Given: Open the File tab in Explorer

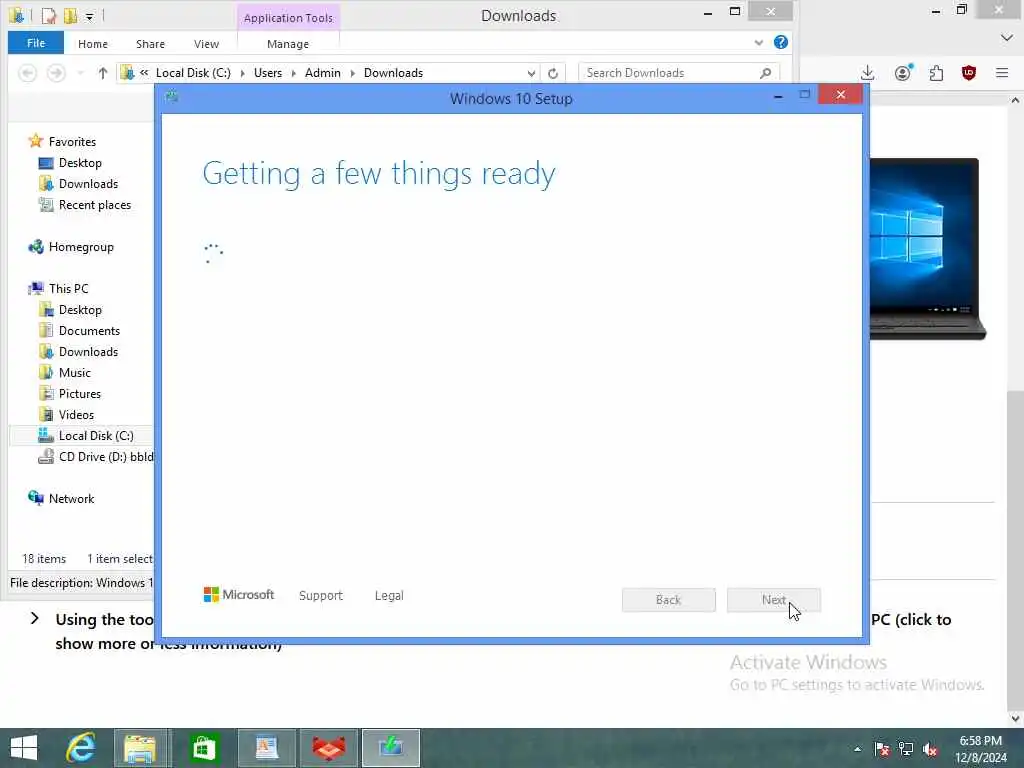Looking at the screenshot, I should 36,43.
